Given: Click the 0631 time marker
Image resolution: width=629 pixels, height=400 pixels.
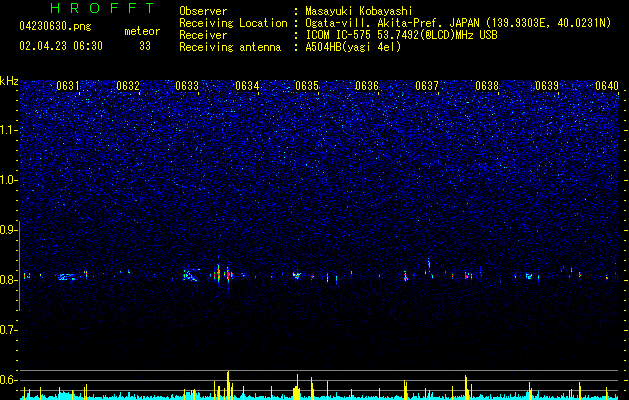Looking at the screenshot, I should [x=68, y=86].
